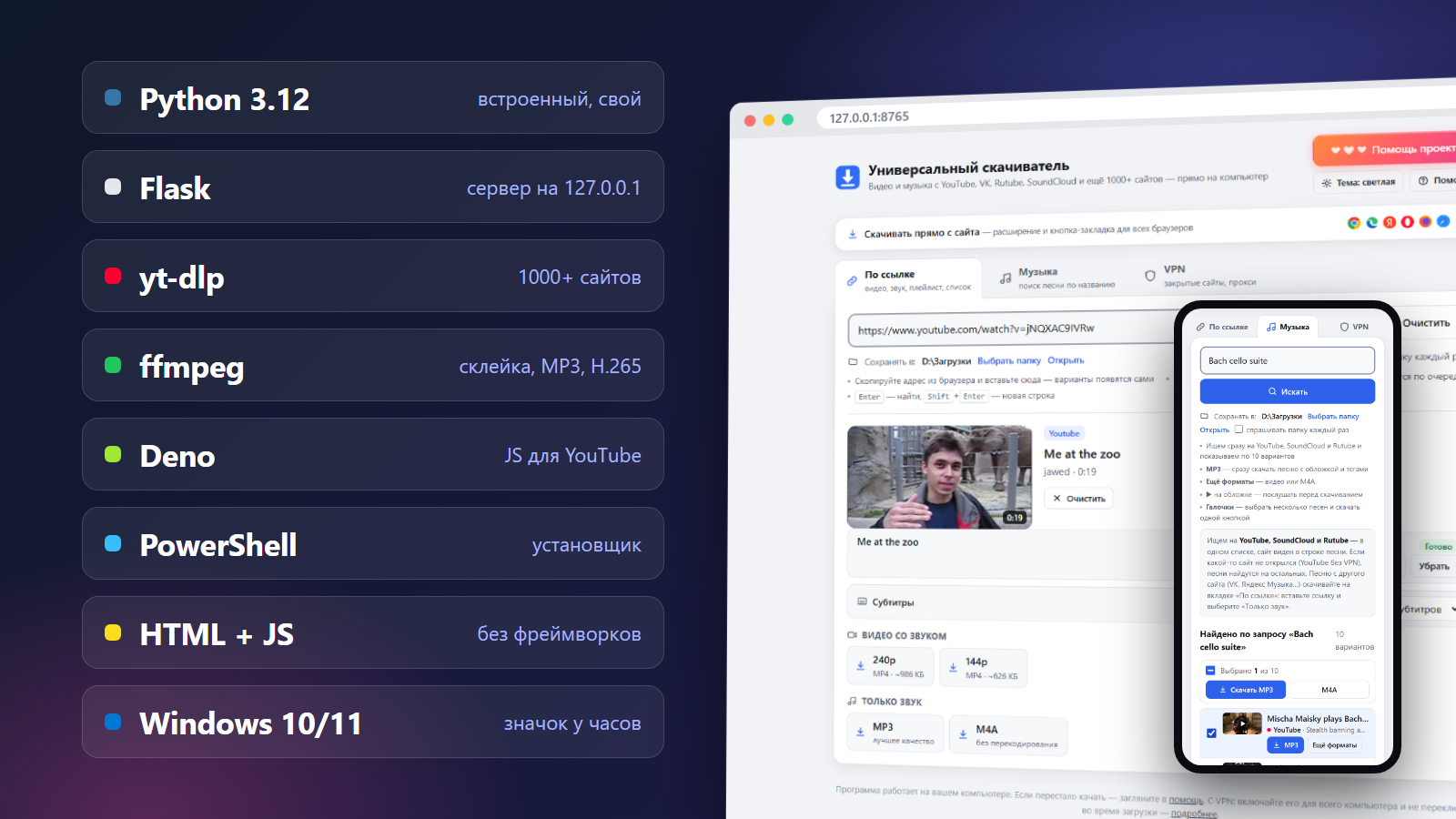
Task: Download M4A 'без перекодирования' option
Action: coord(1008,735)
